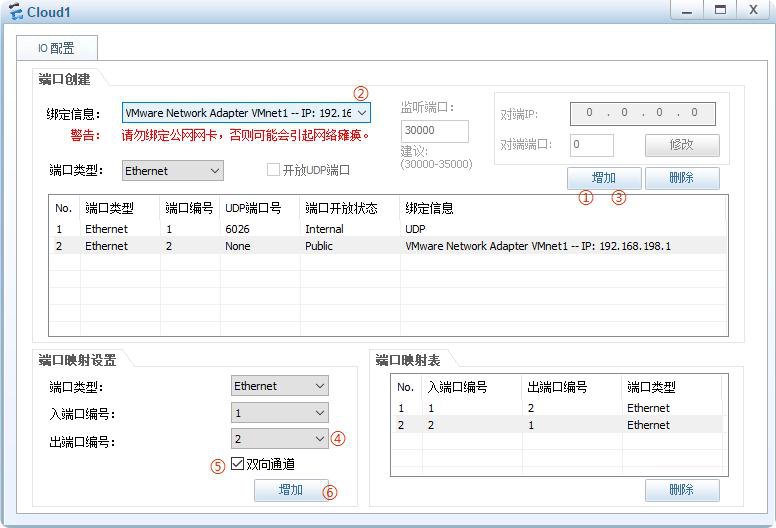Click 增加 button in 端口创建 section
Image resolution: width=776 pixels, height=528 pixels.
pos(604,178)
